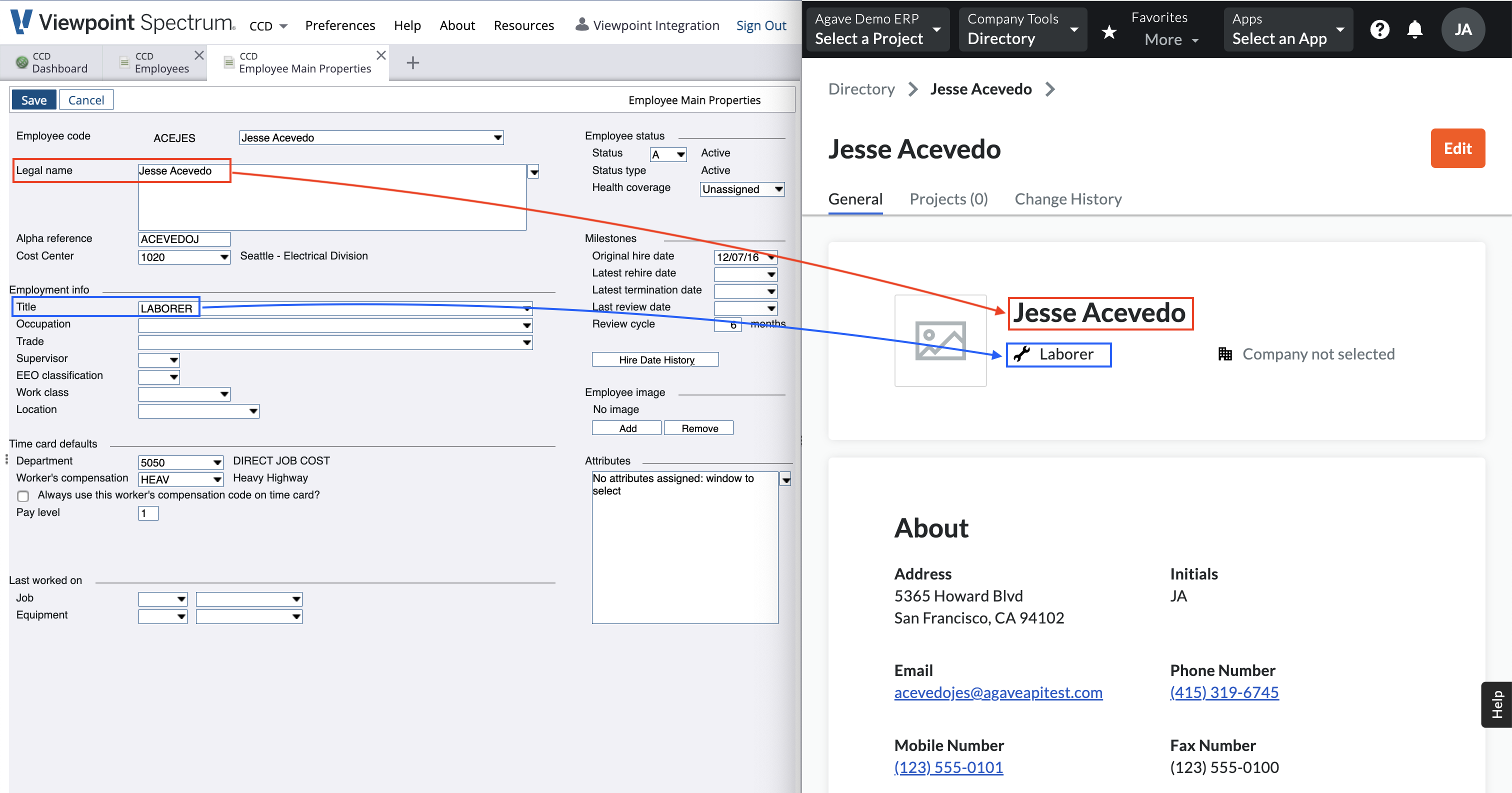Click the notifications bell icon
This screenshot has height=793, width=1512.
(1414, 29)
